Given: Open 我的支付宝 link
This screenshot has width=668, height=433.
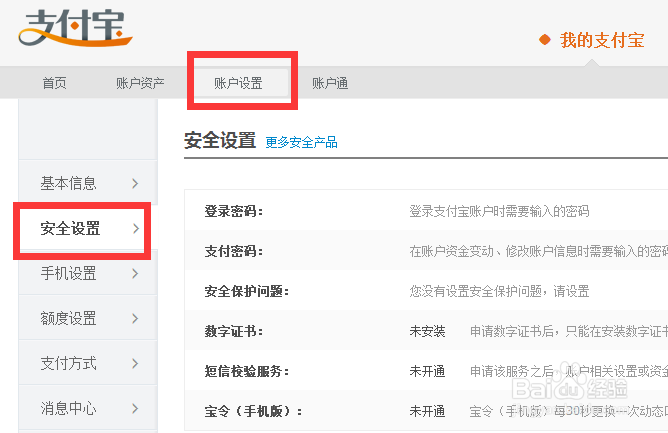Looking at the screenshot, I should (x=602, y=40).
